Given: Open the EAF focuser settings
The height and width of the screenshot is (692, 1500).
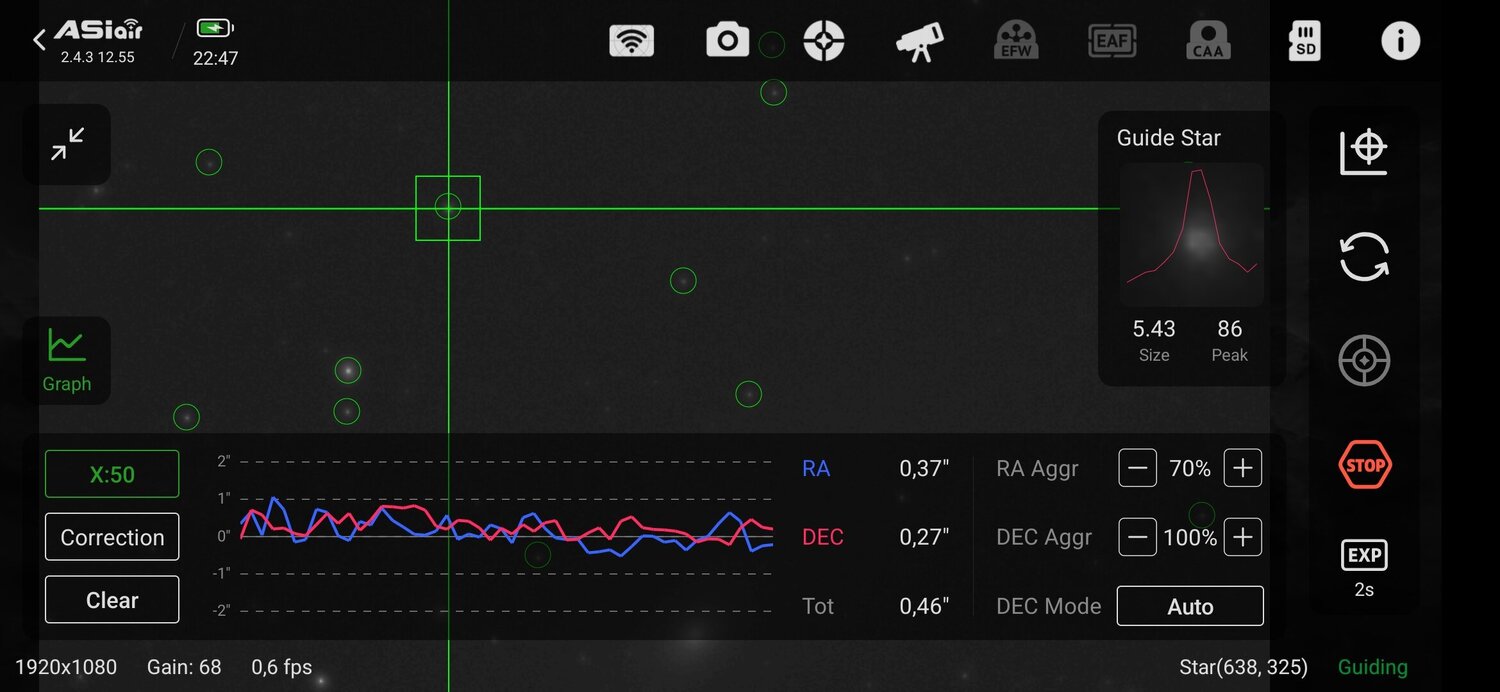Looking at the screenshot, I should (1110, 40).
